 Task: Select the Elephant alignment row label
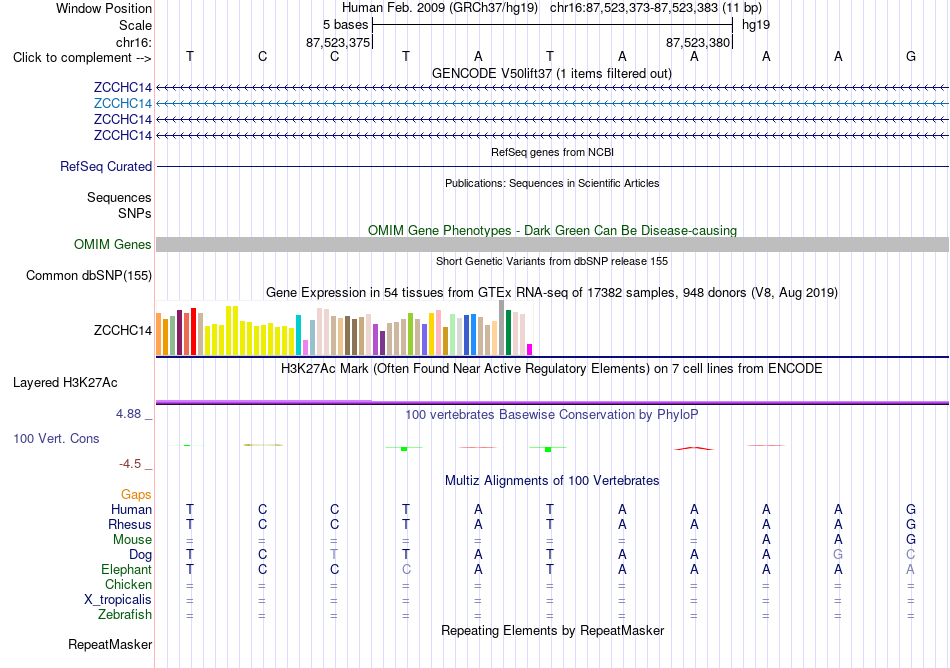click(127, 570)
